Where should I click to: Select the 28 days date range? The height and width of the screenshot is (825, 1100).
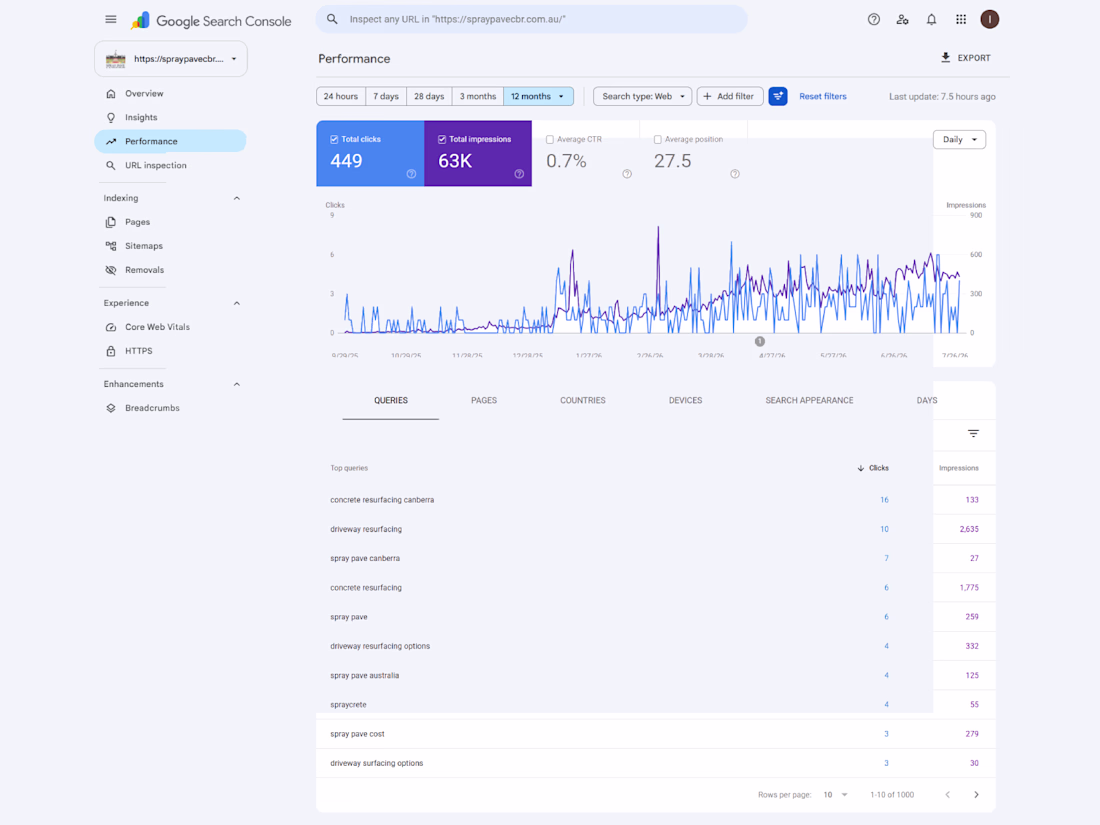(429, 96)
